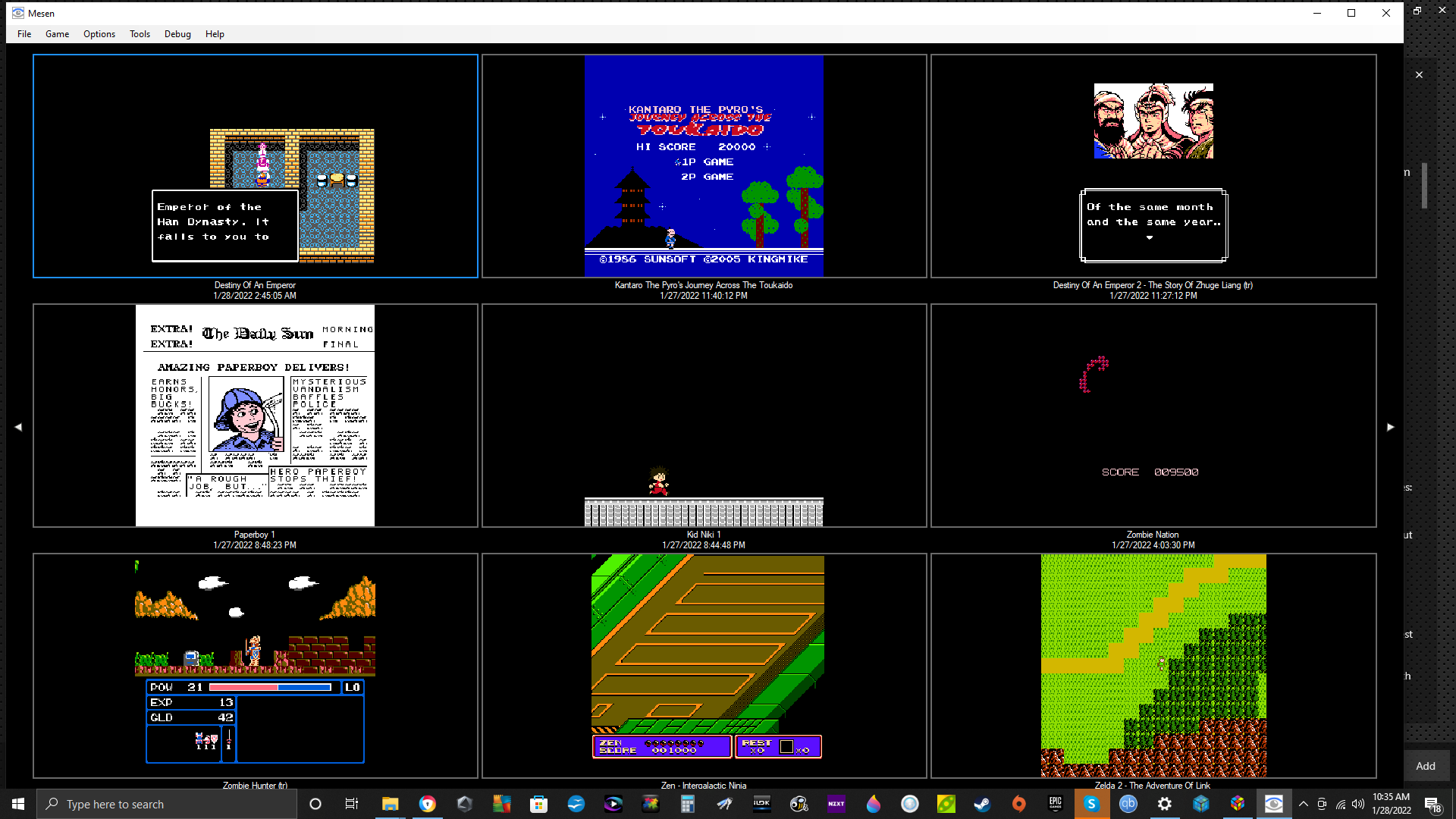This screenshot has width=1456, height=819.
Task: Open the NZXT app from the taskbar
Action: (x=836, y=804)
